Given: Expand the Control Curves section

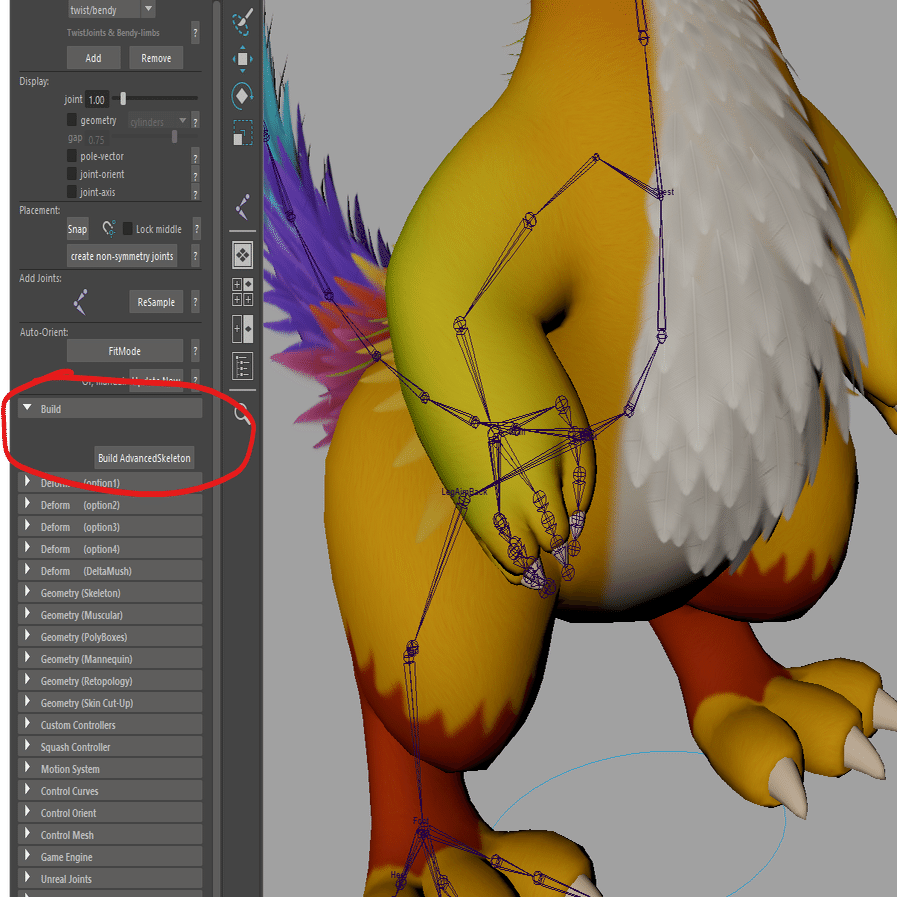Looking at the screenshot, I should coord(110,791).
